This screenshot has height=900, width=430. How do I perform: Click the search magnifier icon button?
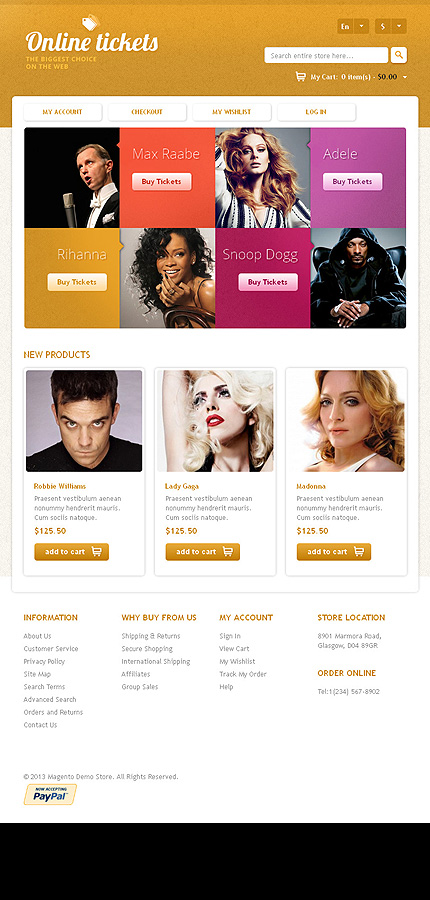click(399, 55)
